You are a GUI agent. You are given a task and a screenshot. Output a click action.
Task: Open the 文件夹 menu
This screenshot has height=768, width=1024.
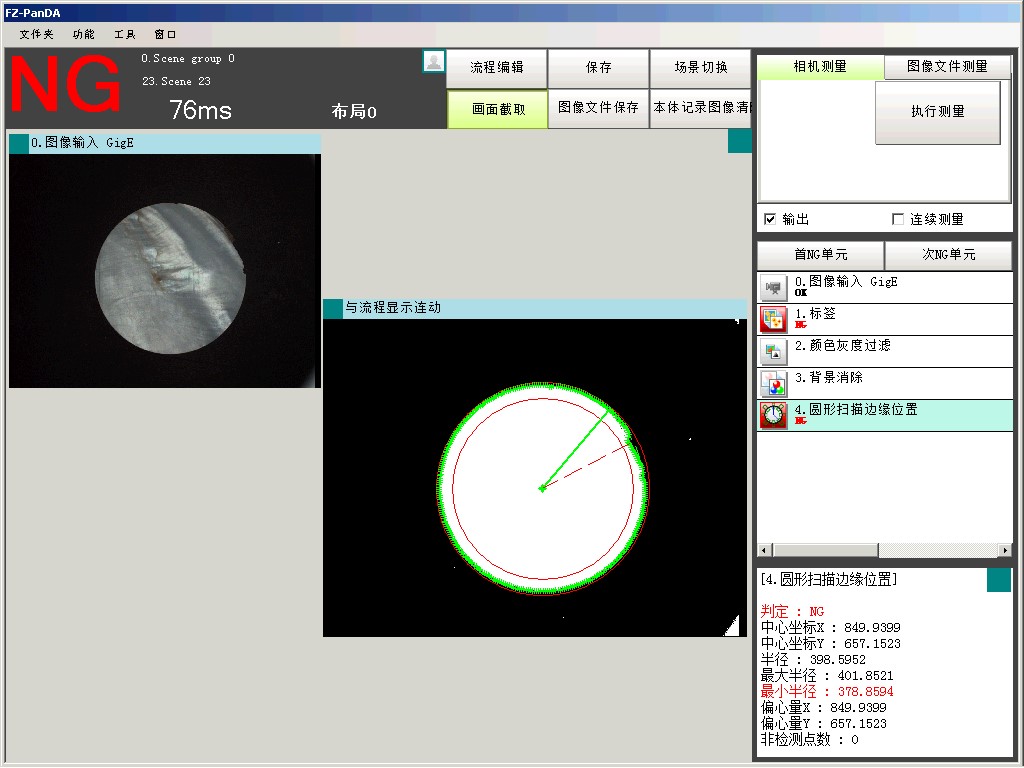click(x=36, y=34)
